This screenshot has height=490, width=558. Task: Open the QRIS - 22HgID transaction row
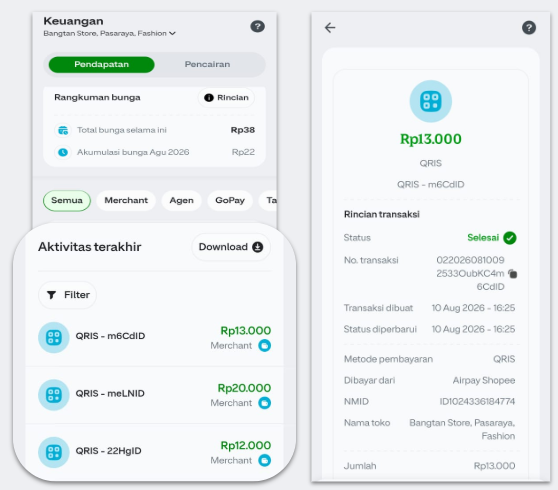point(154,452)
